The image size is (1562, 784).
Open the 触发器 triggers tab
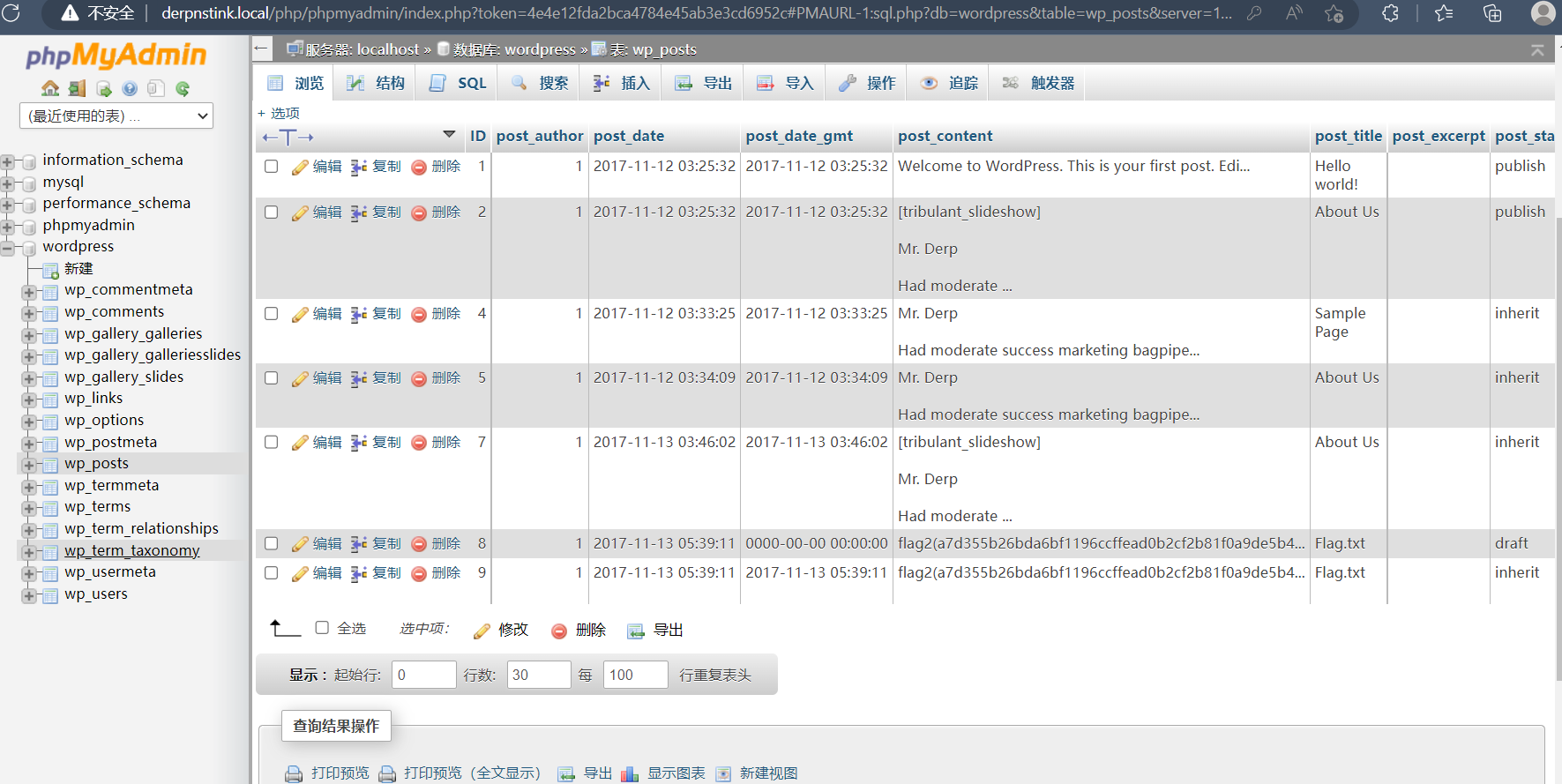(1037, 83)
